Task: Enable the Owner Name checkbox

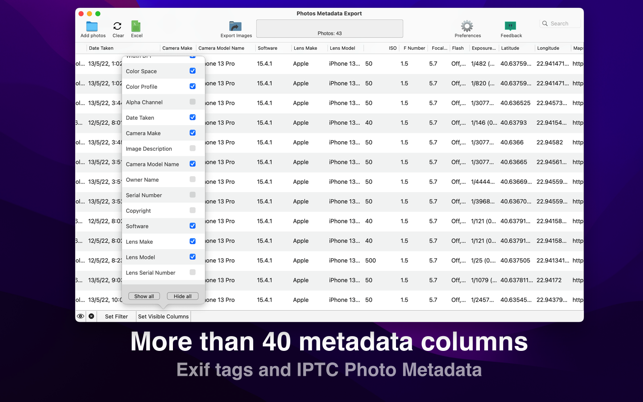Action: click(192, 179)
